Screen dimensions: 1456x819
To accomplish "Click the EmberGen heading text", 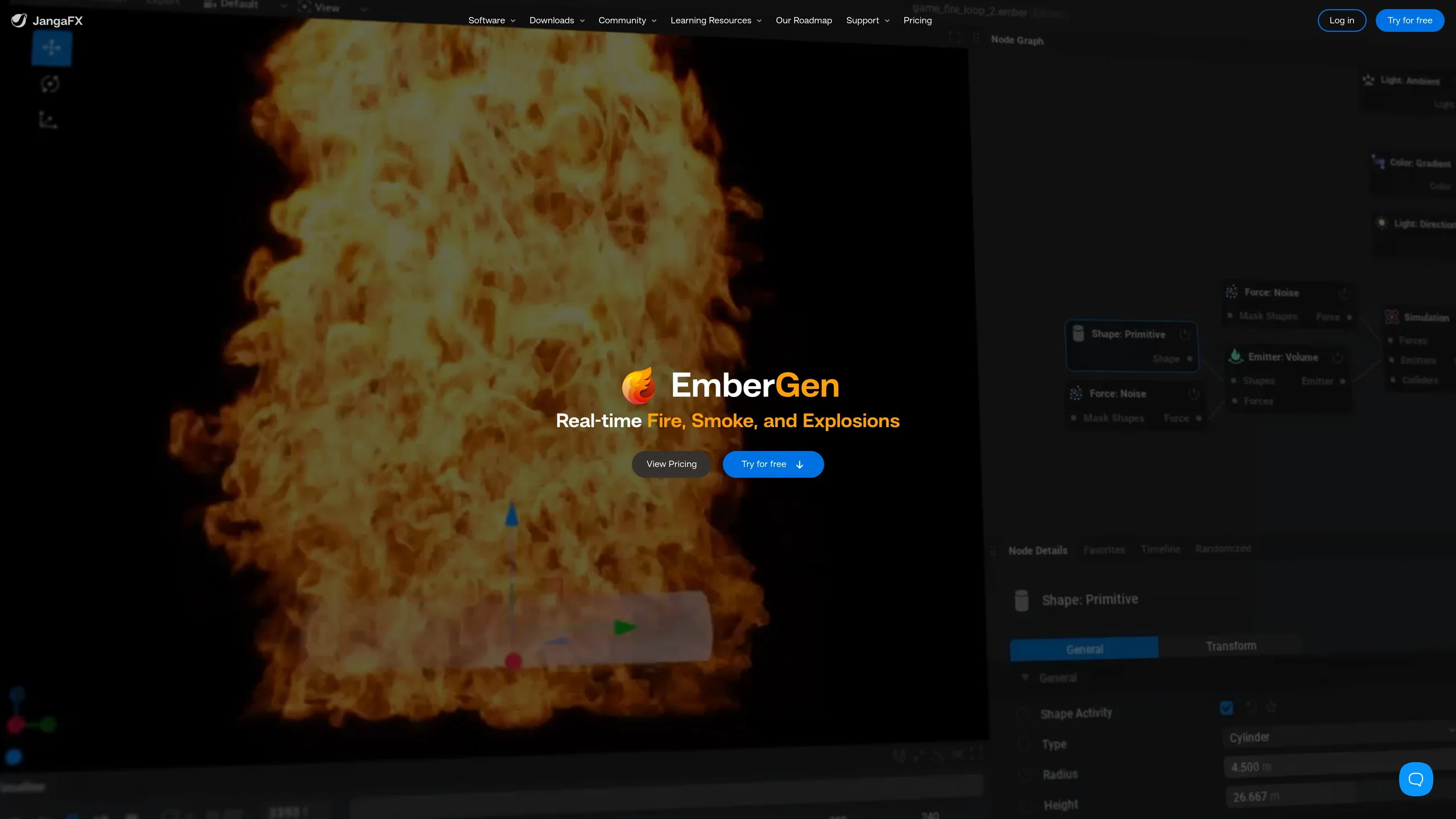I will [x=755, y=386].
